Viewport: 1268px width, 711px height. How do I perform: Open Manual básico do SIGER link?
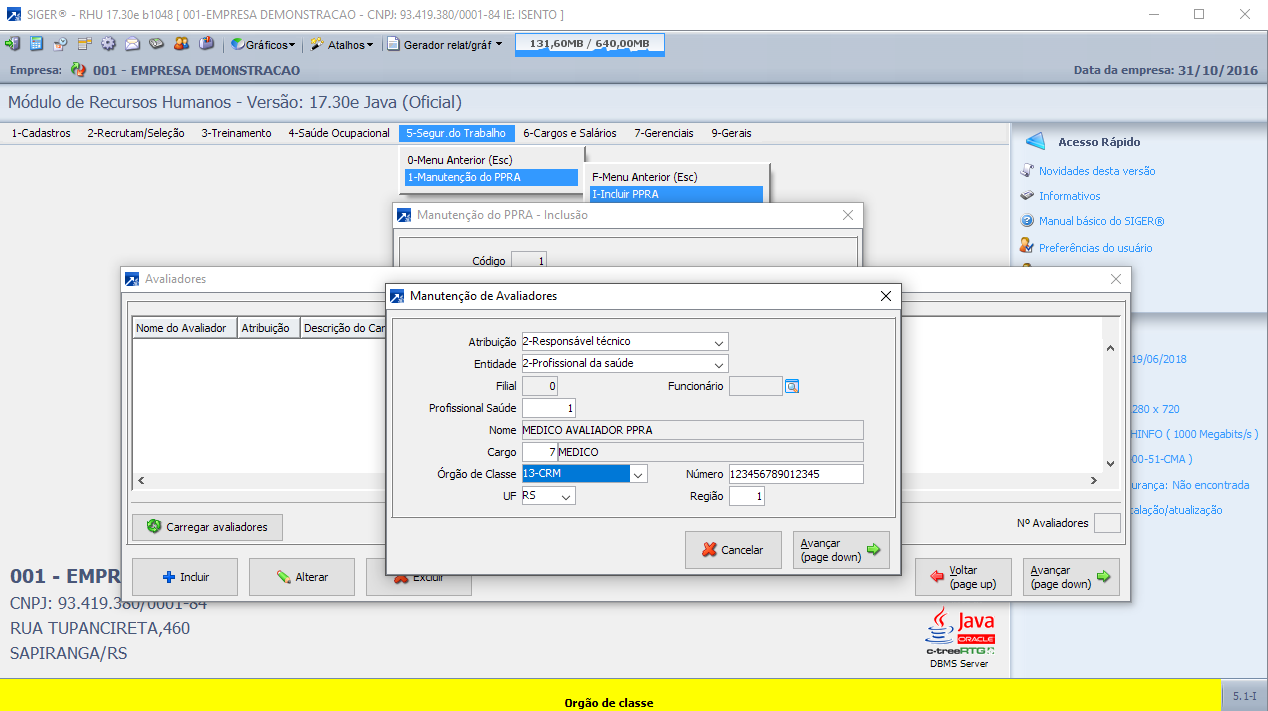[x=1101, y=221]
